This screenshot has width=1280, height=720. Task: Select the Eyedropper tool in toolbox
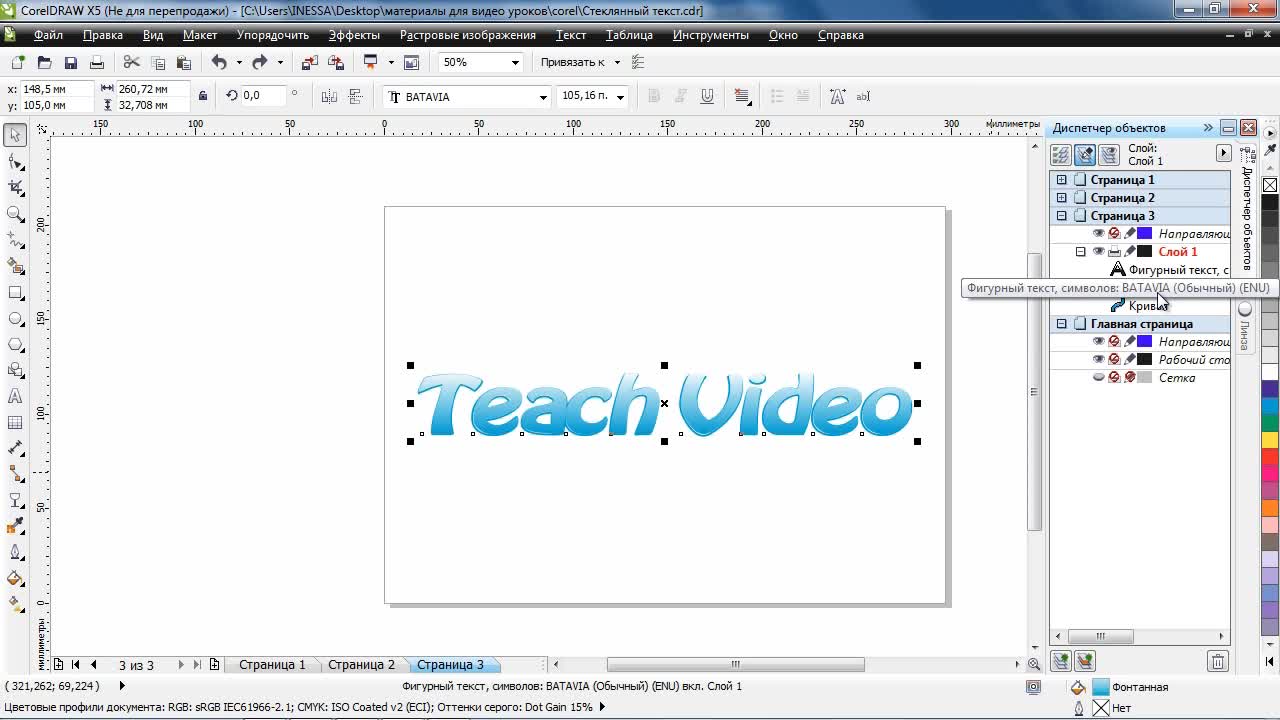(15, 526)
